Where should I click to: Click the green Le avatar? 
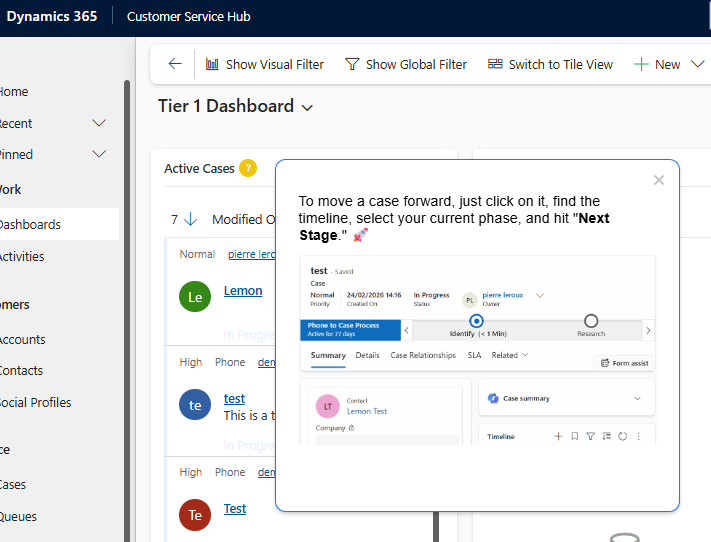coord(195,297)
